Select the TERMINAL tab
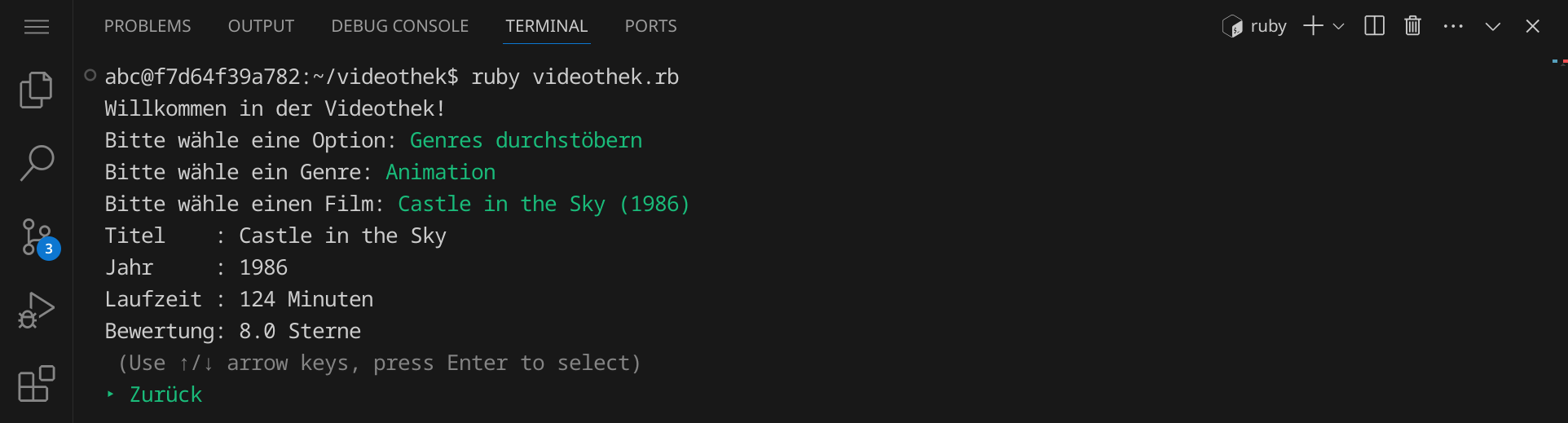The width and height of the screenshot is (1568, 423). (546, 26)
